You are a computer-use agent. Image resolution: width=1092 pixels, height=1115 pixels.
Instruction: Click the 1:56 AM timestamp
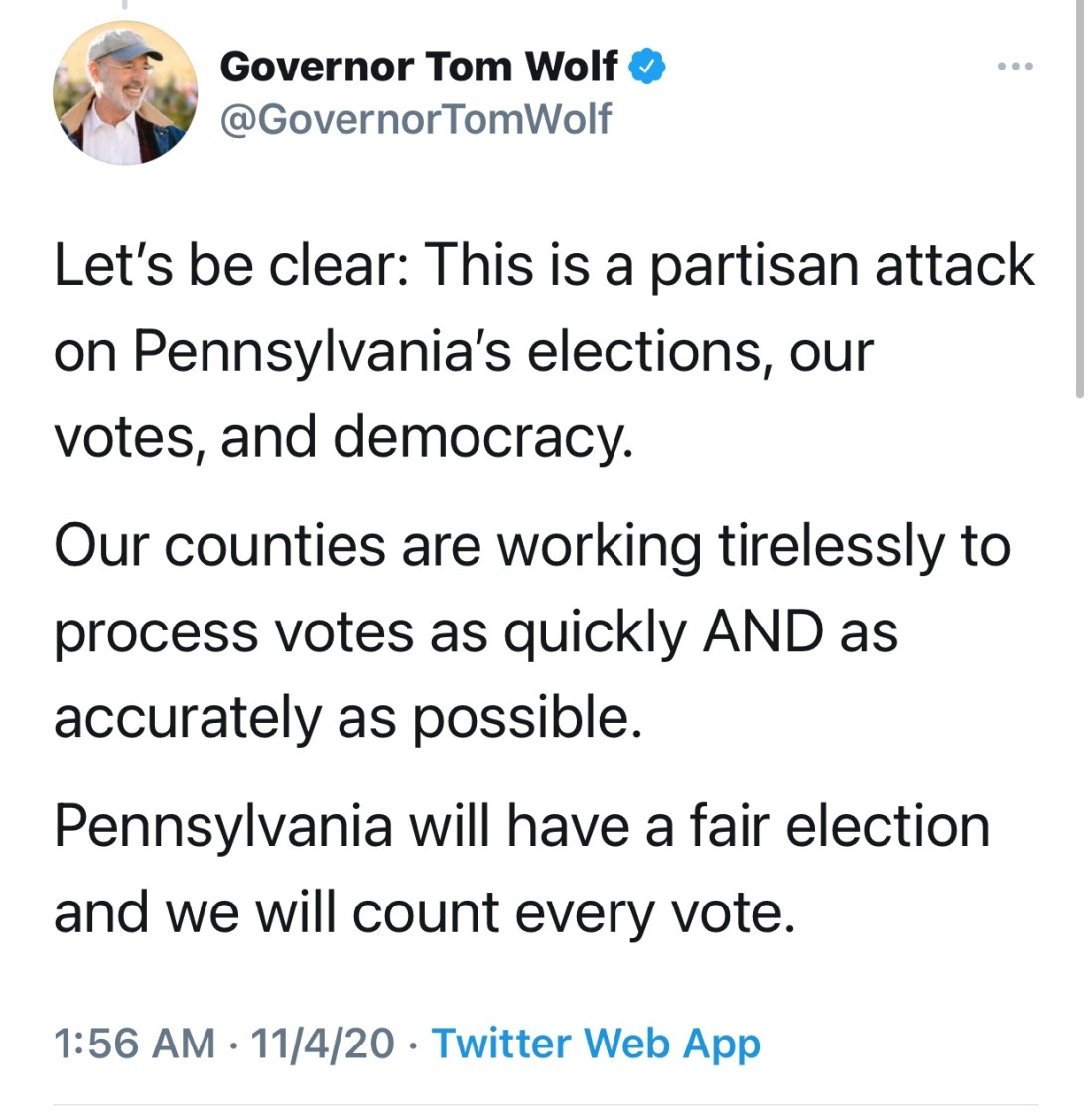(x=134, y=1044)
